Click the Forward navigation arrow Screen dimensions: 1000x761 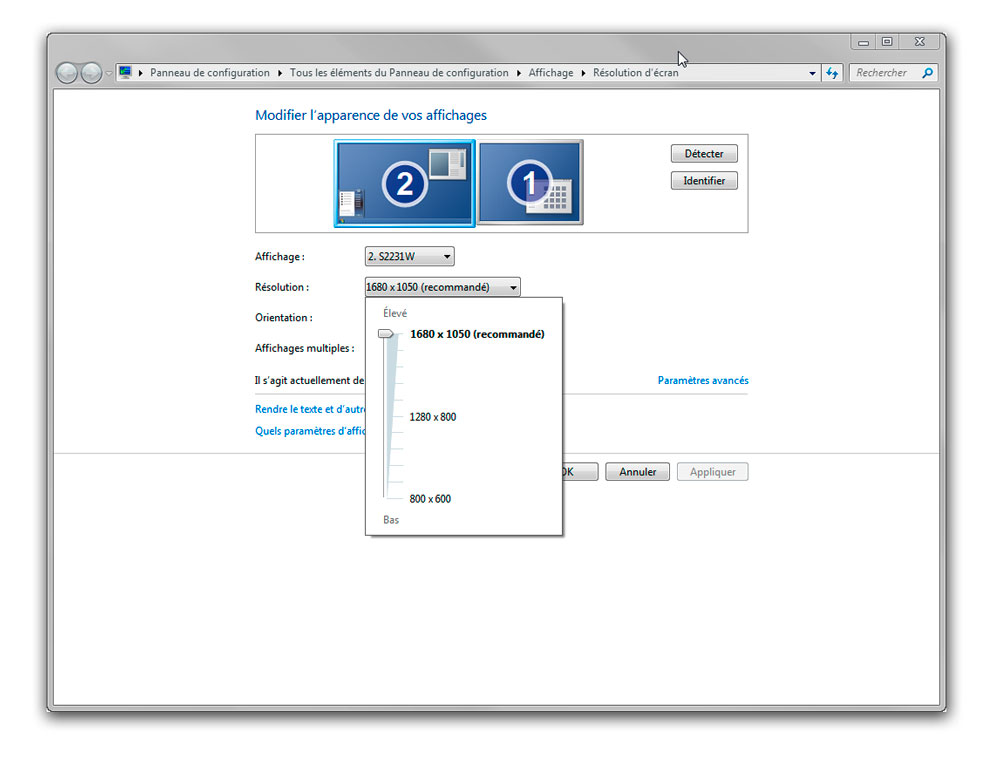(x=91, y=73)
